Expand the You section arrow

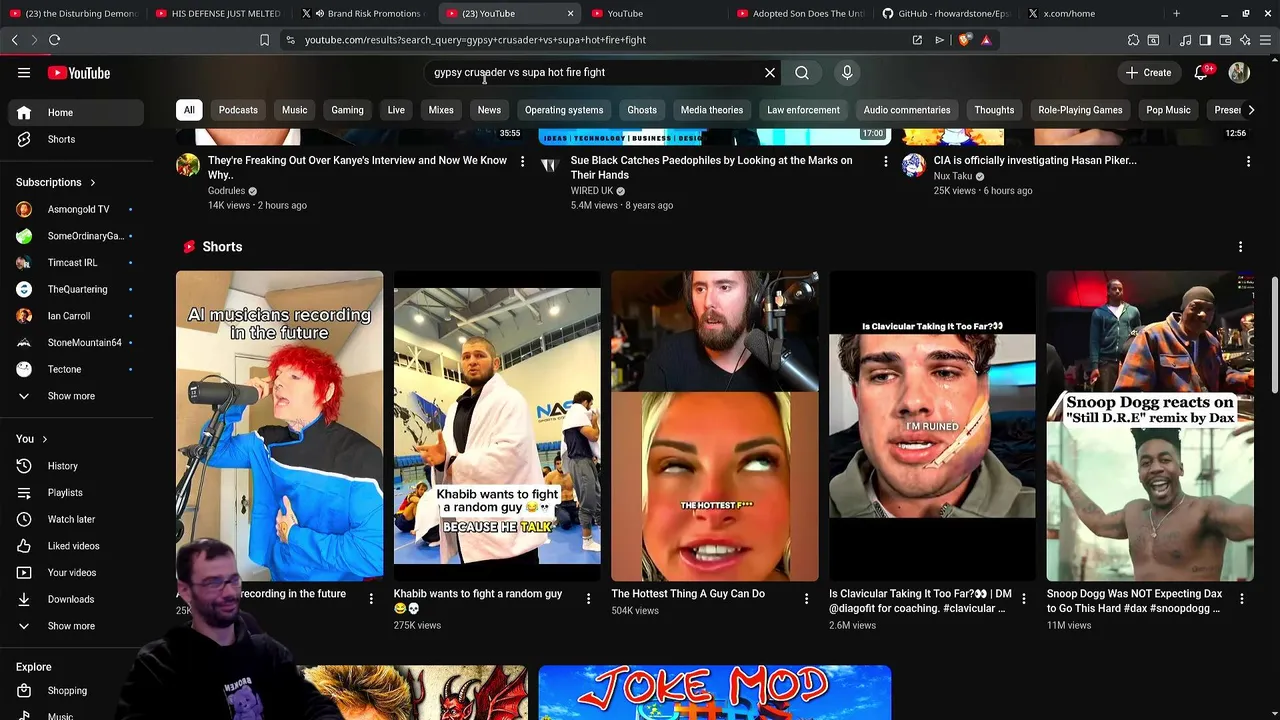[x=44, y=439]
